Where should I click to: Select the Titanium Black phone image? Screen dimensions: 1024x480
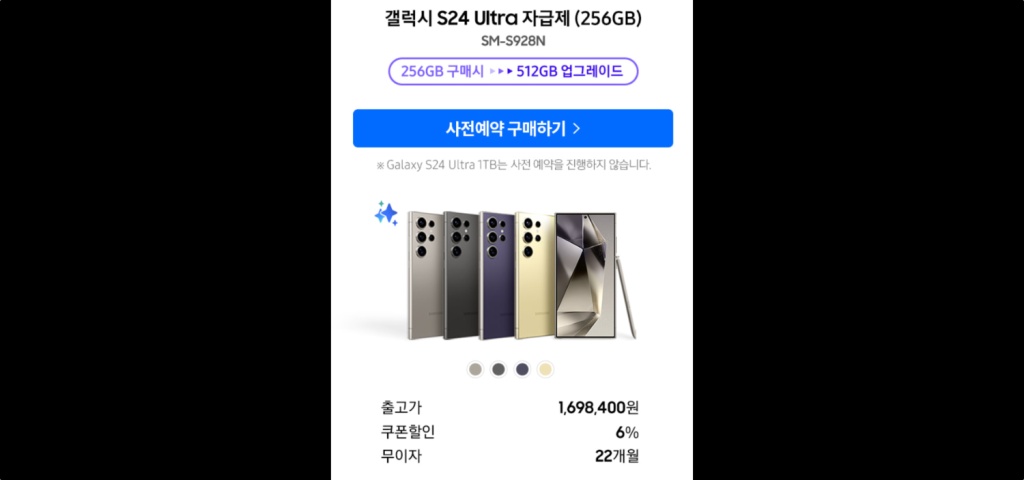coord(460,275)
